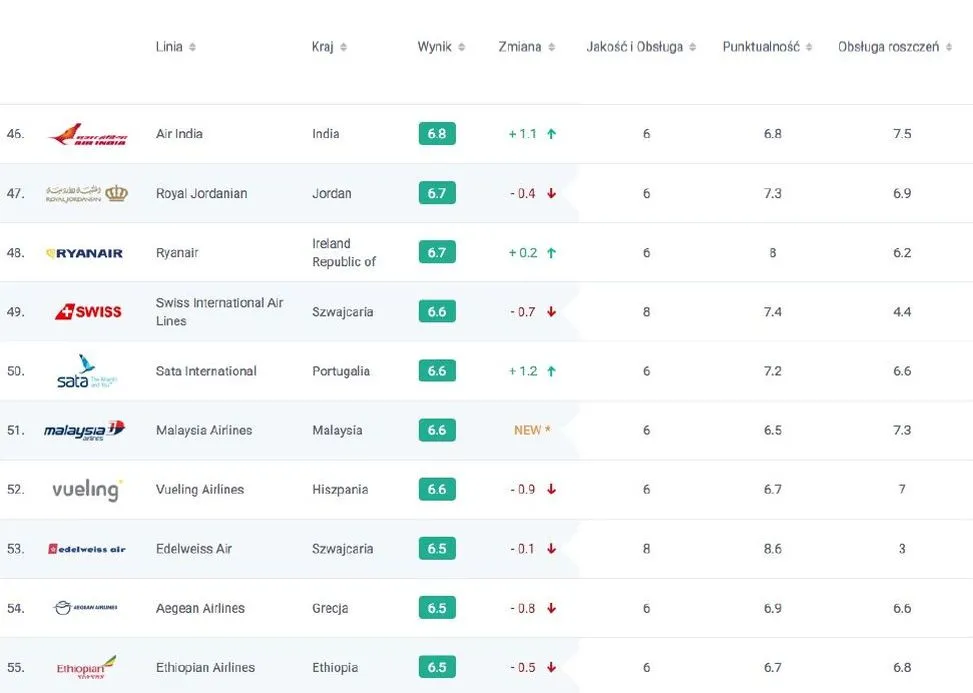Click Swiss International's 6.6 score badge
Image resolution: width=973 pixels, height=693 pixels.
(x=437, y=311)
